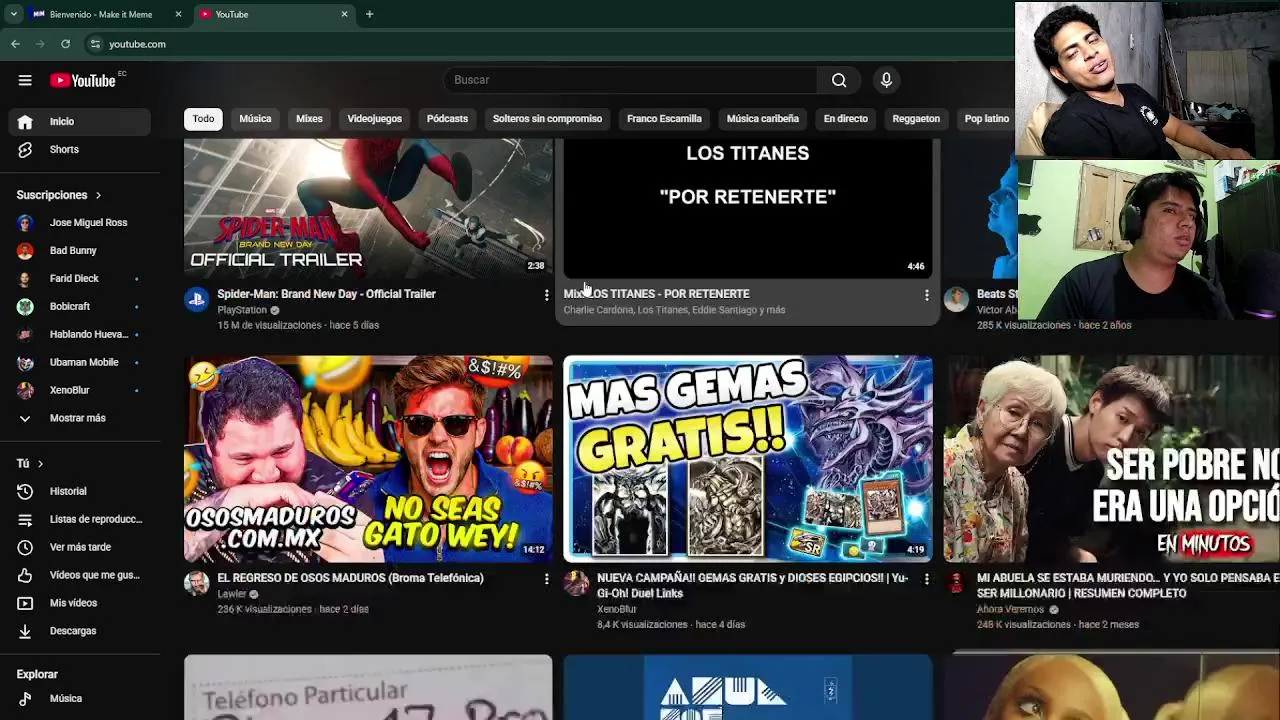Open a new browser tab
This screenshot has height=720, width=1280.
pos(369,14)
